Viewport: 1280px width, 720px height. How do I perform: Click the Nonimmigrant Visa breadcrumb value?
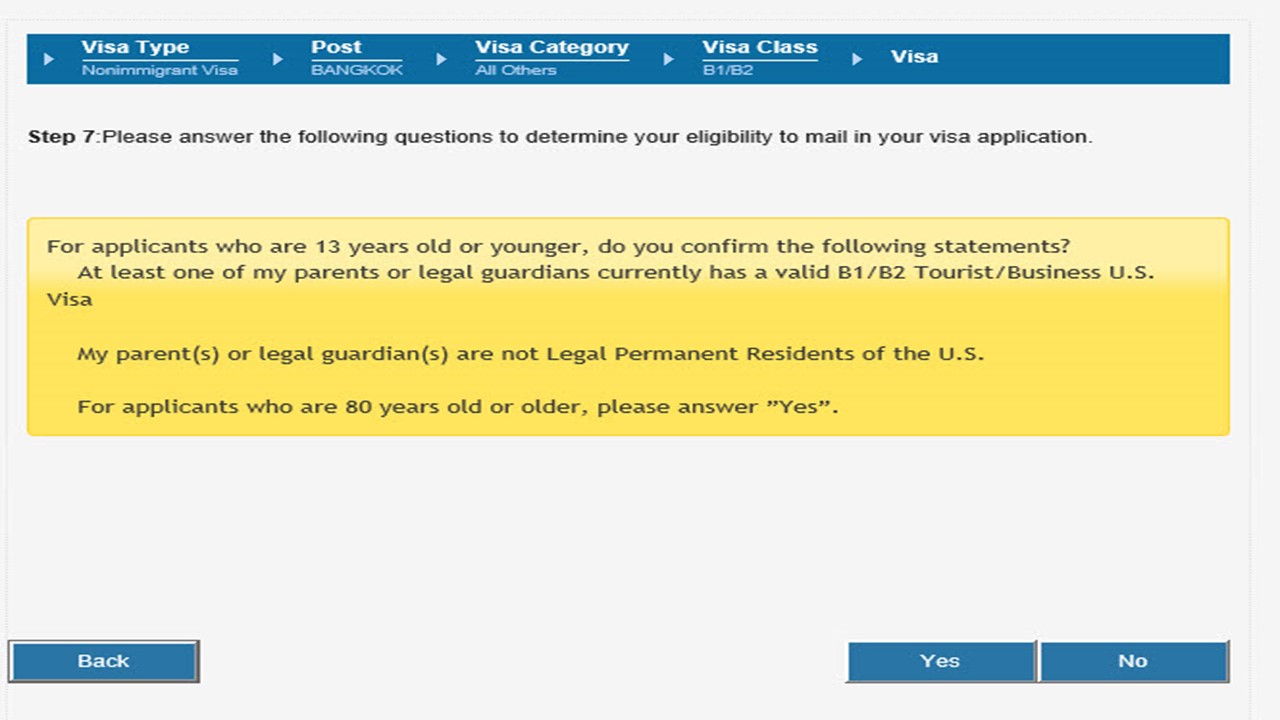[x=159, y=71]
